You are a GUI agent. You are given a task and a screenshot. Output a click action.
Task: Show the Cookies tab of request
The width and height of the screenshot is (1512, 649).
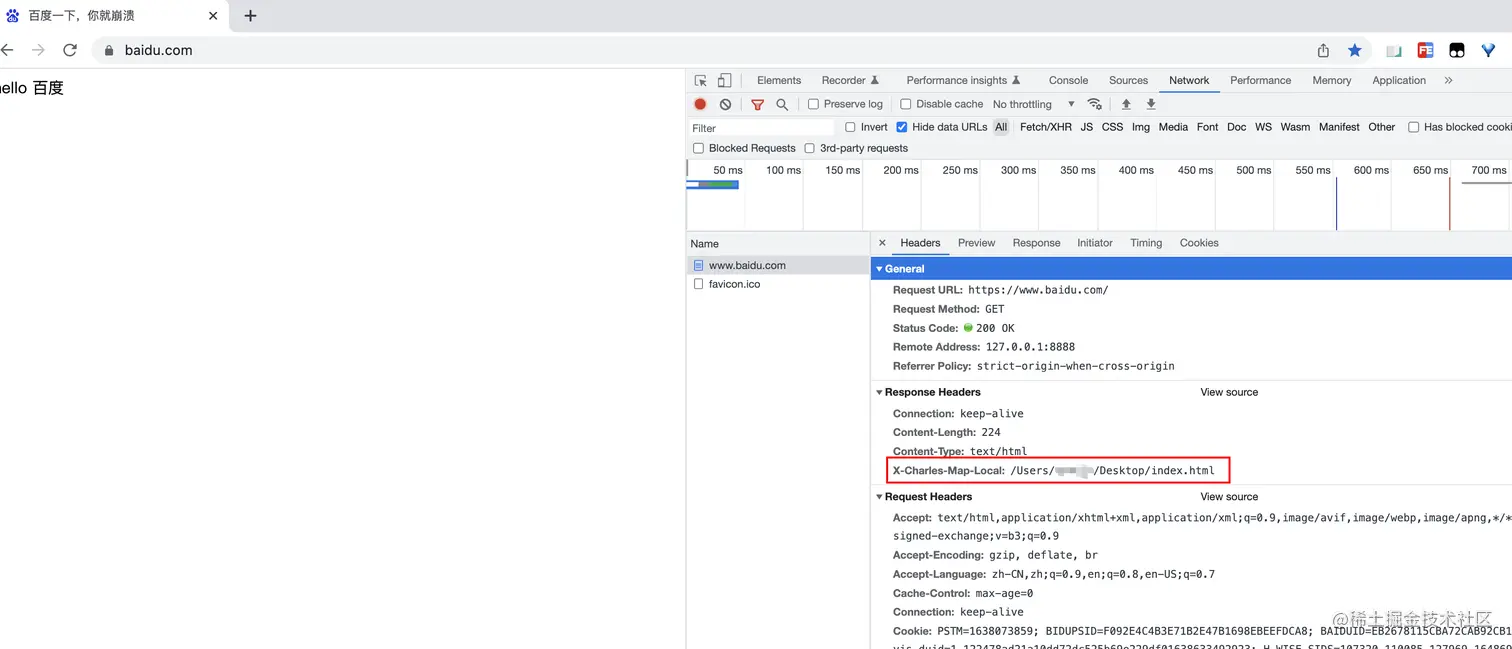[1199, 243]
